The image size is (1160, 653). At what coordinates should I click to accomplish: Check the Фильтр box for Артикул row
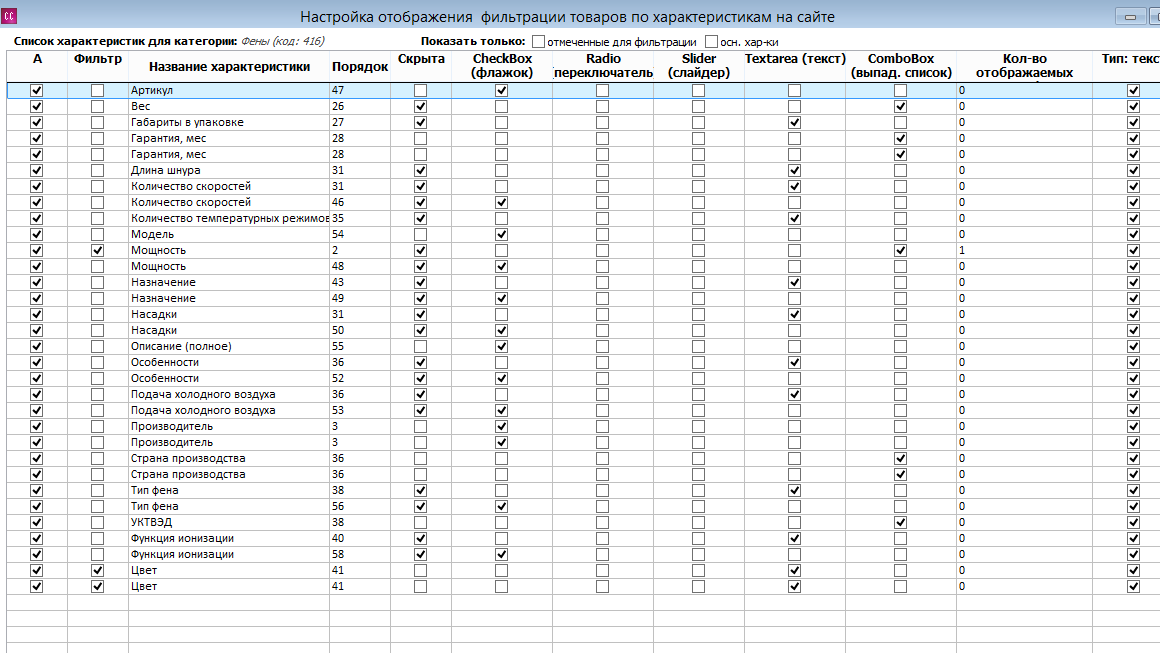tap(98, 90)
